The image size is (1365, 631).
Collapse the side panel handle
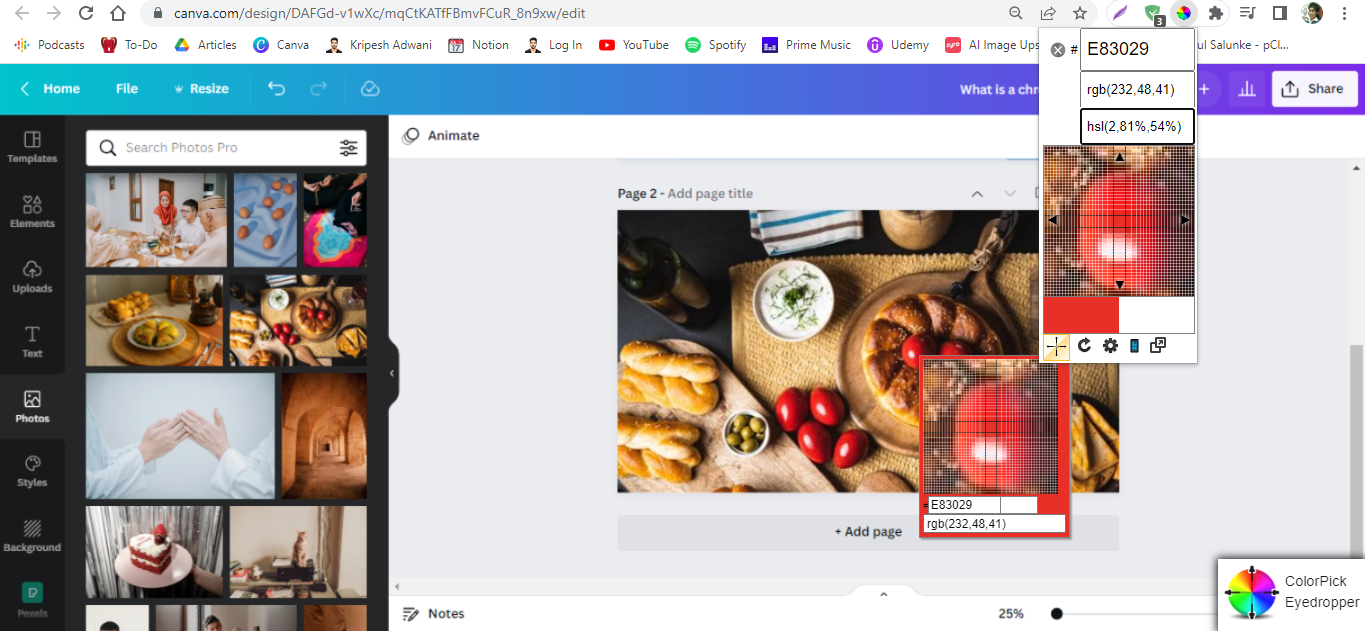(392, 373)
